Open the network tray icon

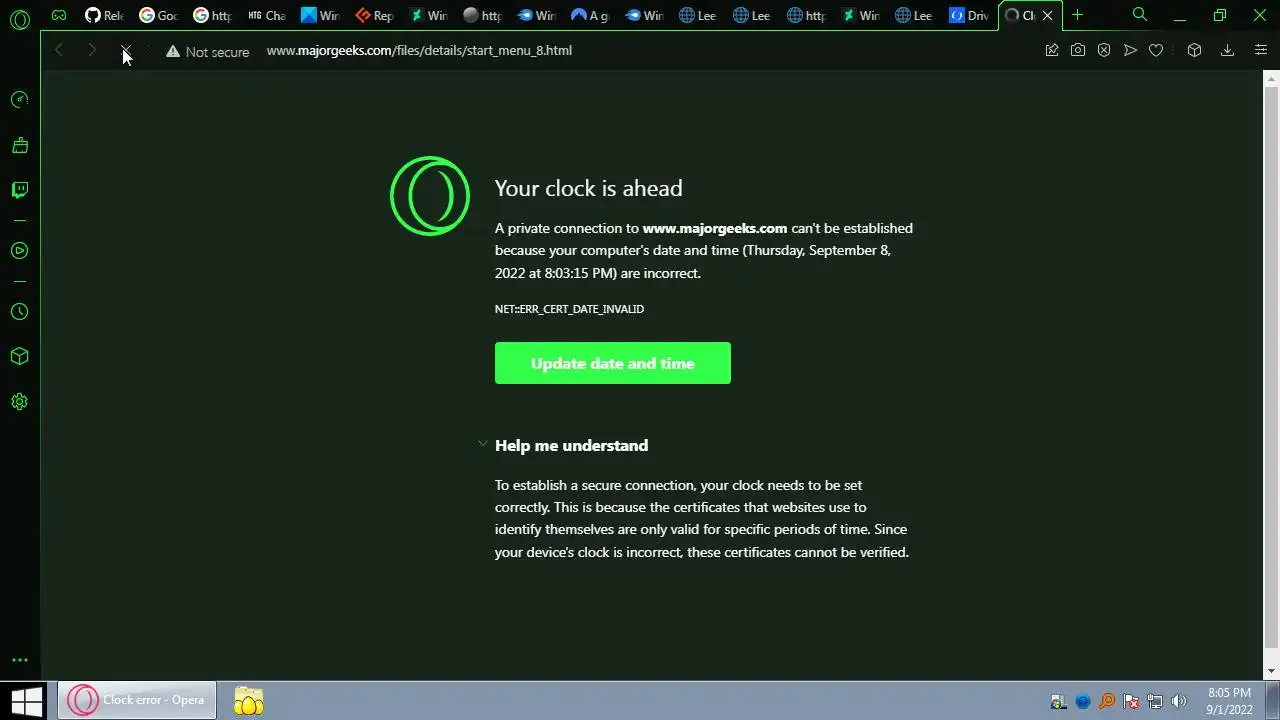(1155, 701)
